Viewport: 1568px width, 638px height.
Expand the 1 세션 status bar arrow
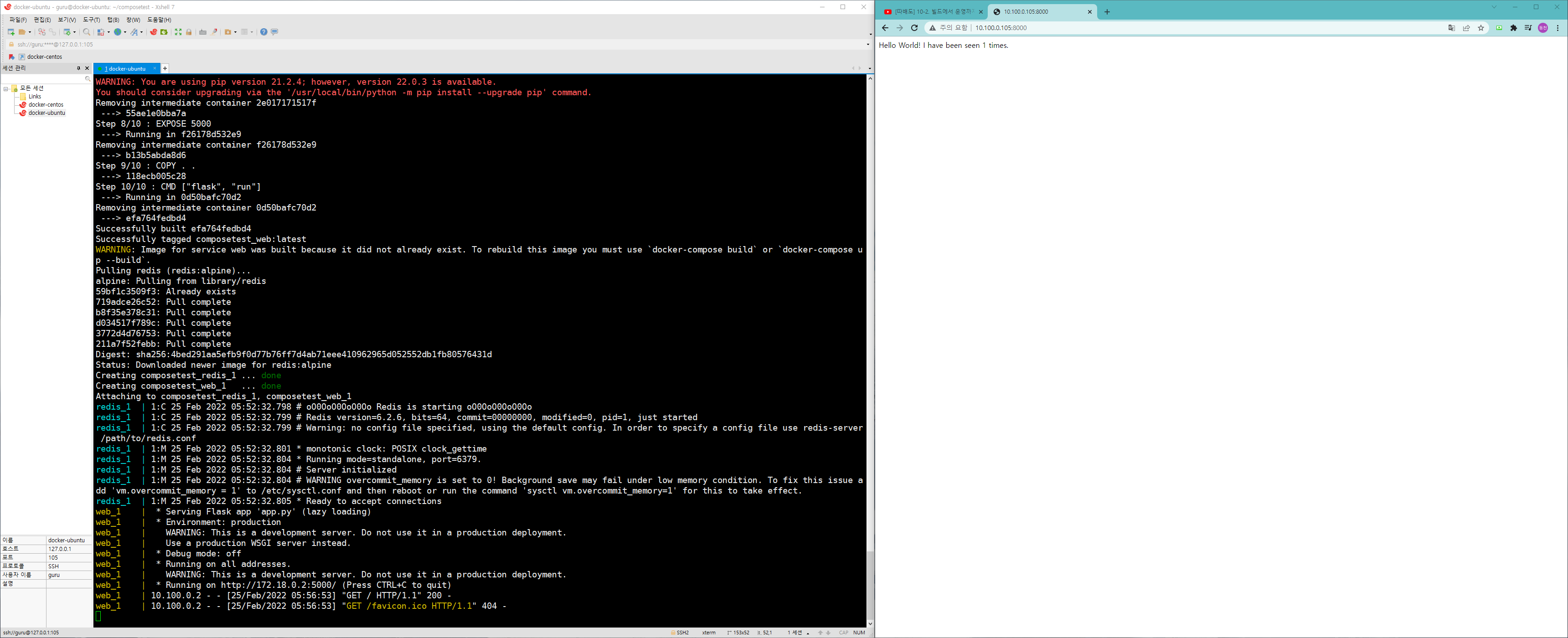pos(808,633)
